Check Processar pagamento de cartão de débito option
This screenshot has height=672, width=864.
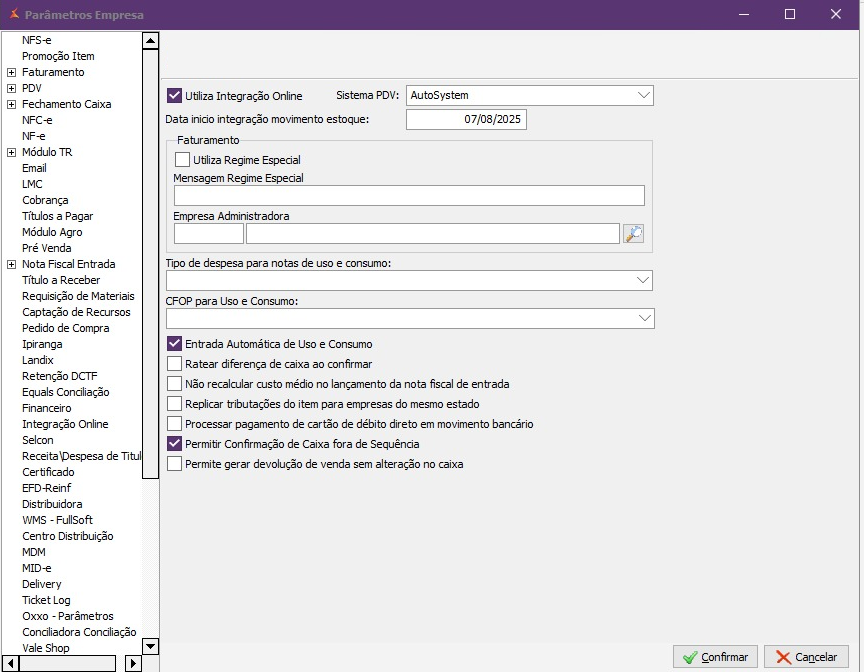pyautogui.click(x=174, y=424)
